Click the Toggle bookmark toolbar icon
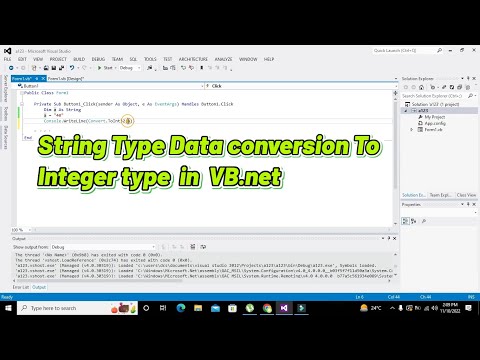The height and width of the screenshot is (360, 480). point(201,68)
